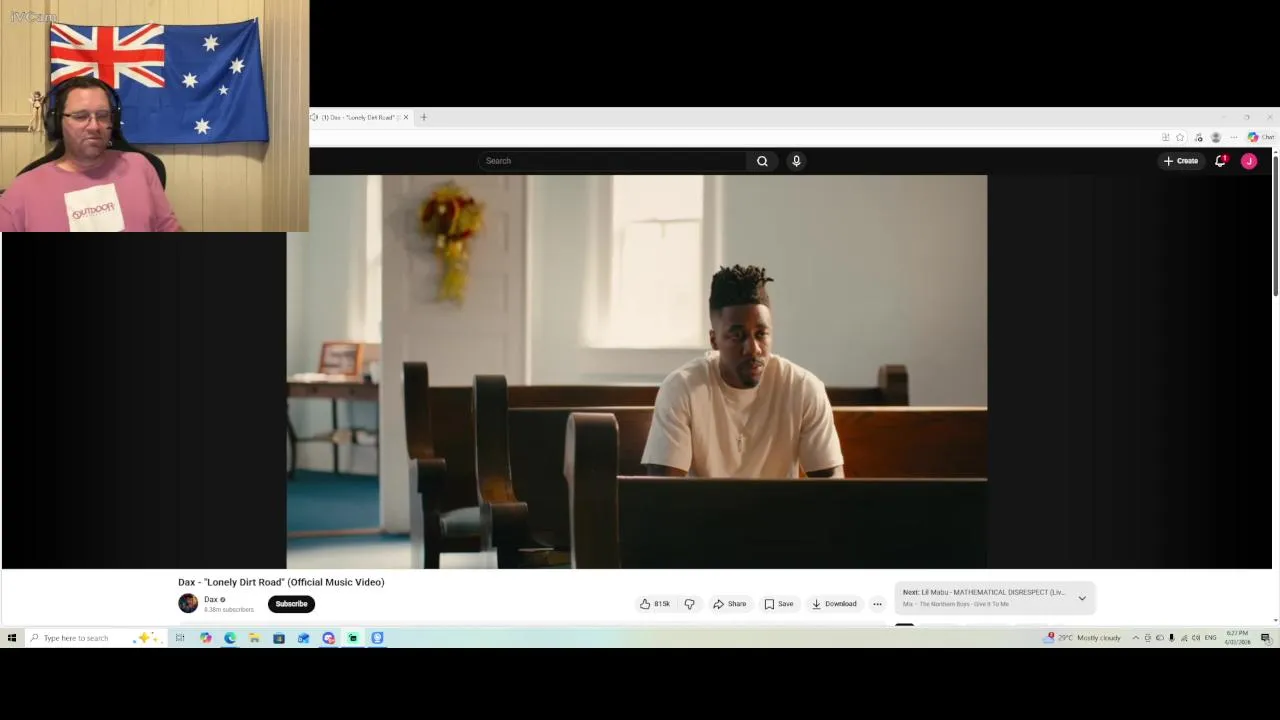Viewport: 1280px width, 720px height.
Task: Open a new browser tab
Action: (423, 118)
